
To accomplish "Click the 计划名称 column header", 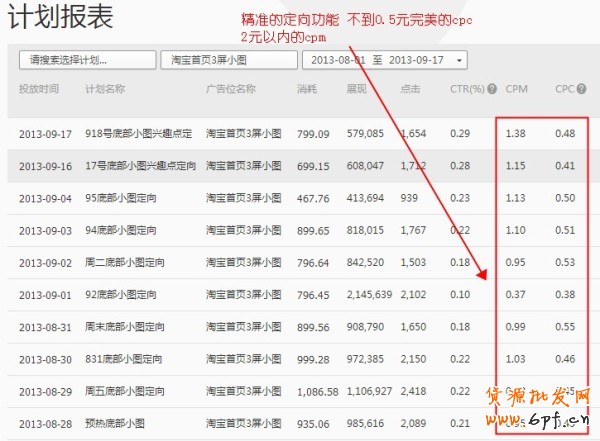I will 105,89.
